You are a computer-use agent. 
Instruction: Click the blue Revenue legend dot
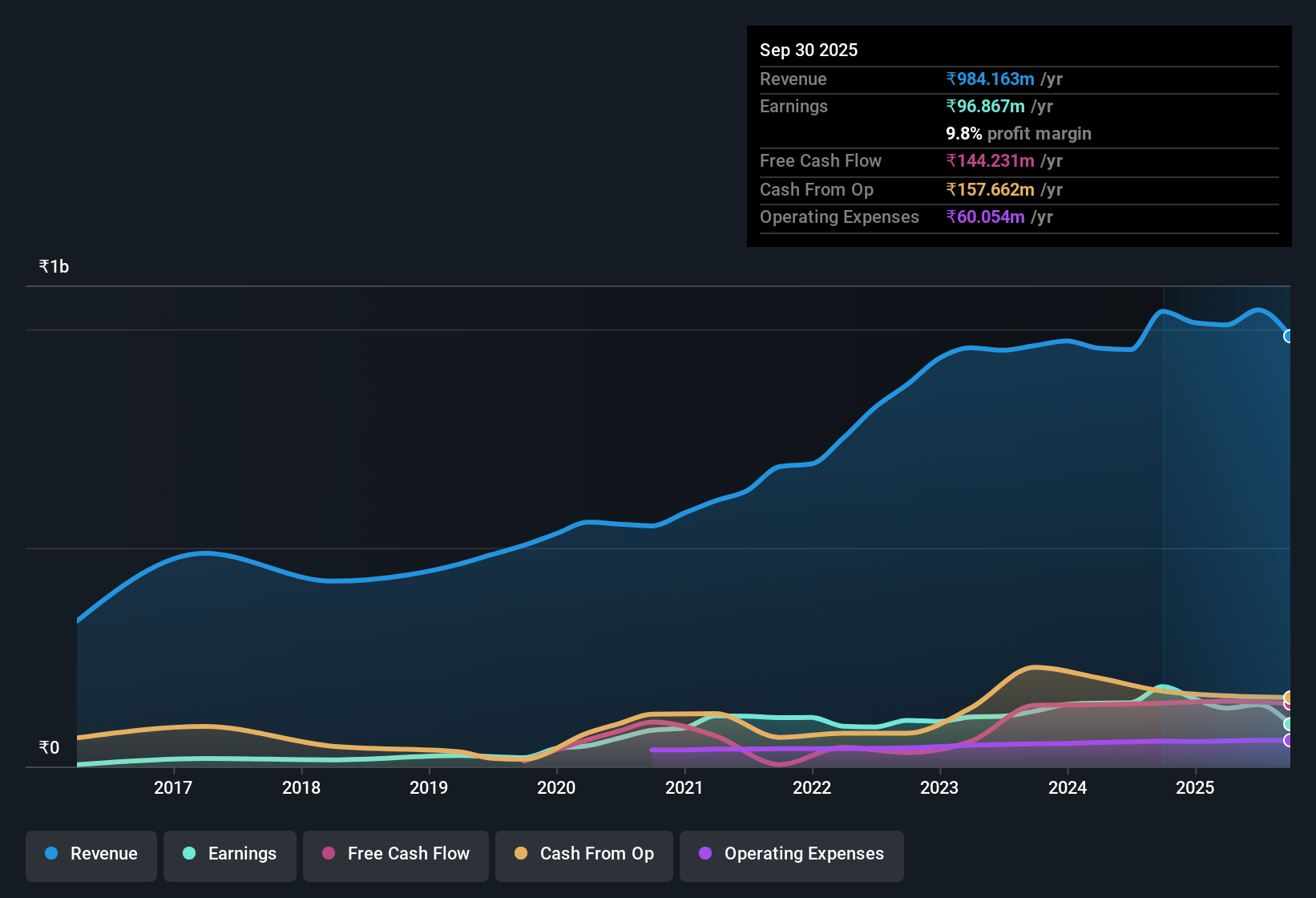tap(50, 854)
